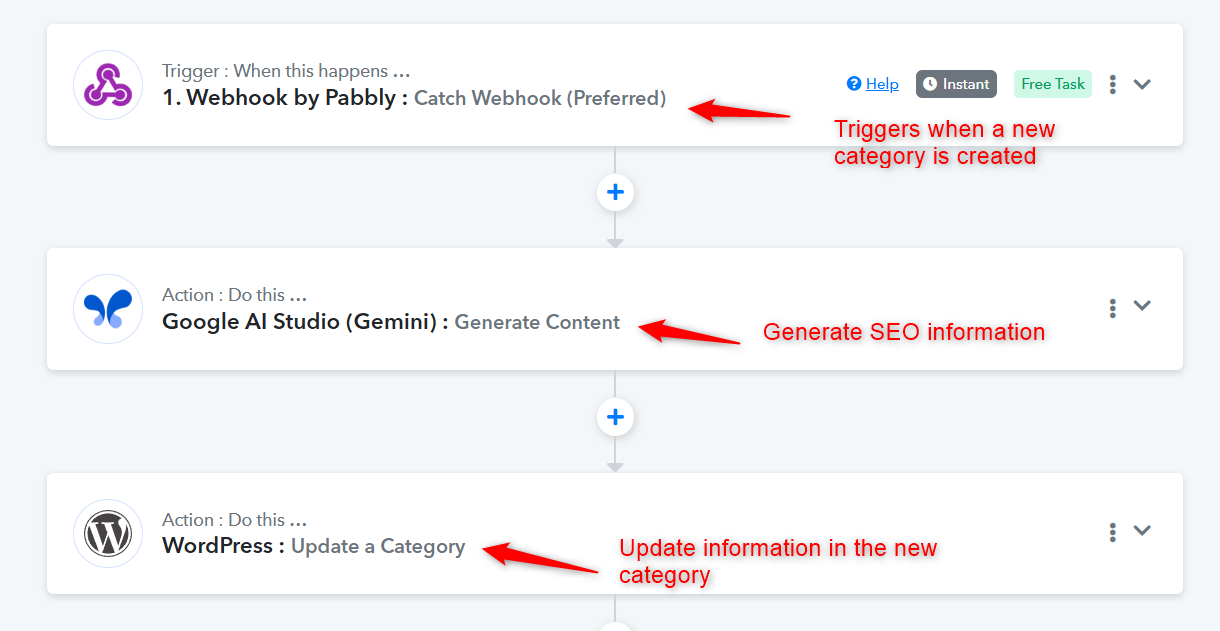Click the Free Task badge
The image size is (1220, 631).
click(x=1052, y=84)
